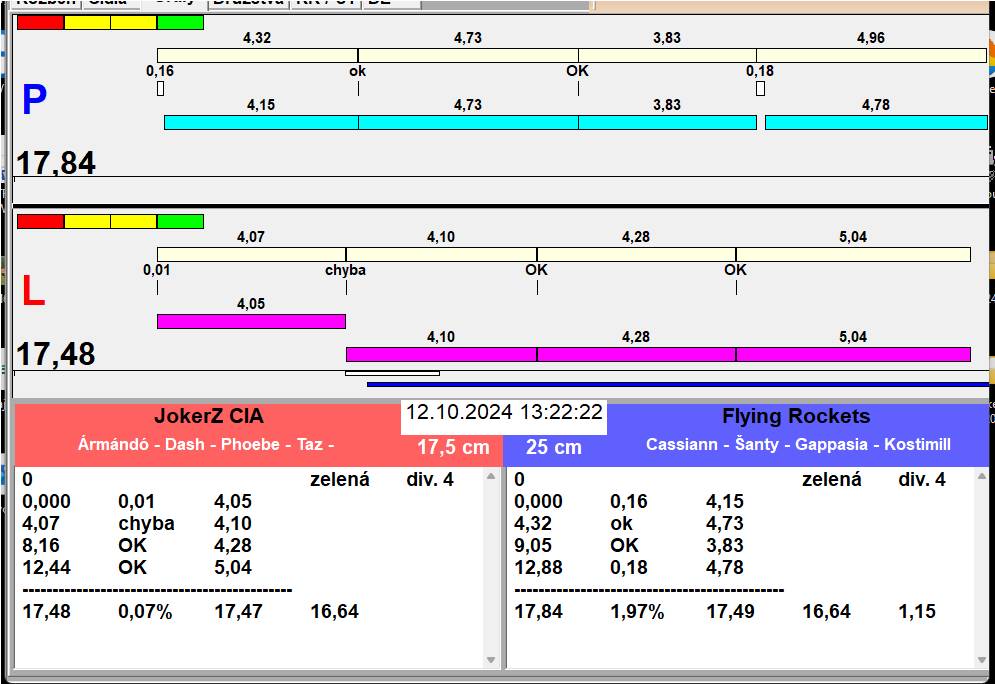The image size is (995, 684).
Task: Click the large 17,84 total time
Action: coord(56,163)
